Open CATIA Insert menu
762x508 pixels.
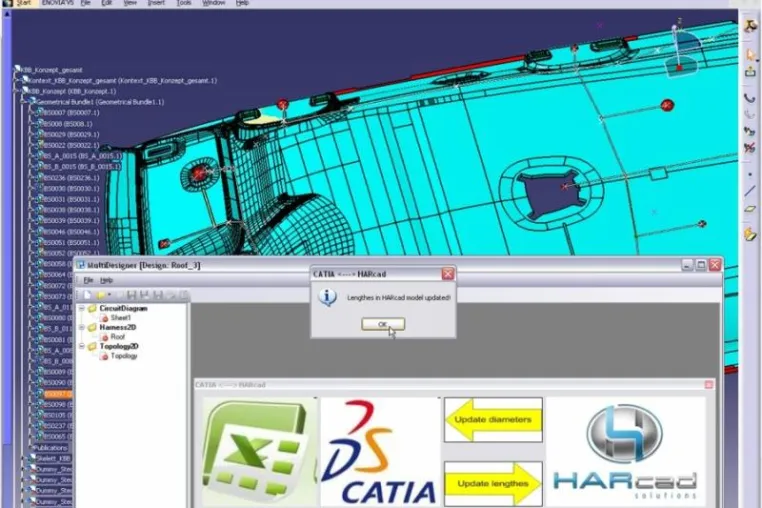point(156,3)
